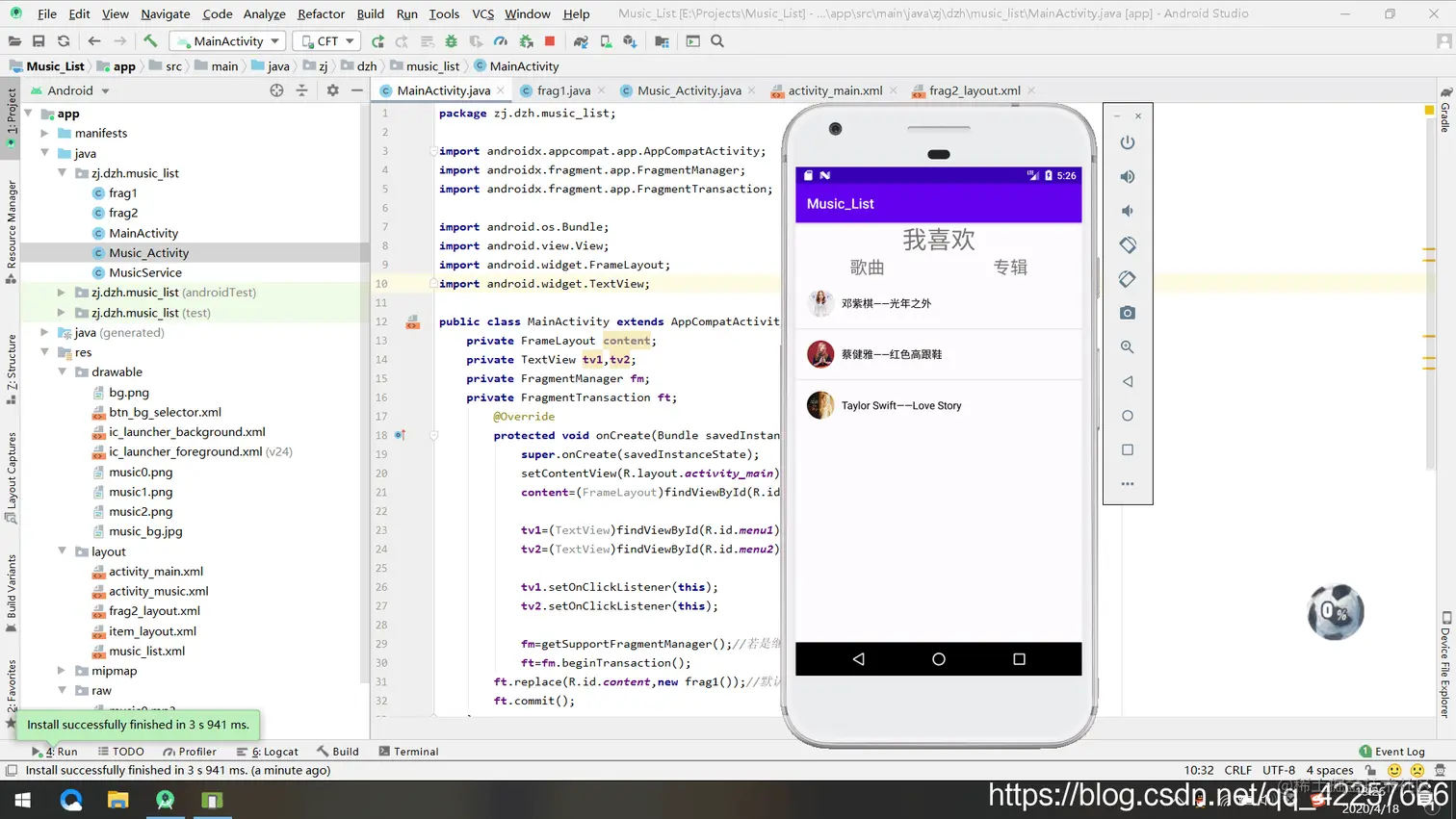Open the MainActivity run configuration dropdown

[227, 41]
